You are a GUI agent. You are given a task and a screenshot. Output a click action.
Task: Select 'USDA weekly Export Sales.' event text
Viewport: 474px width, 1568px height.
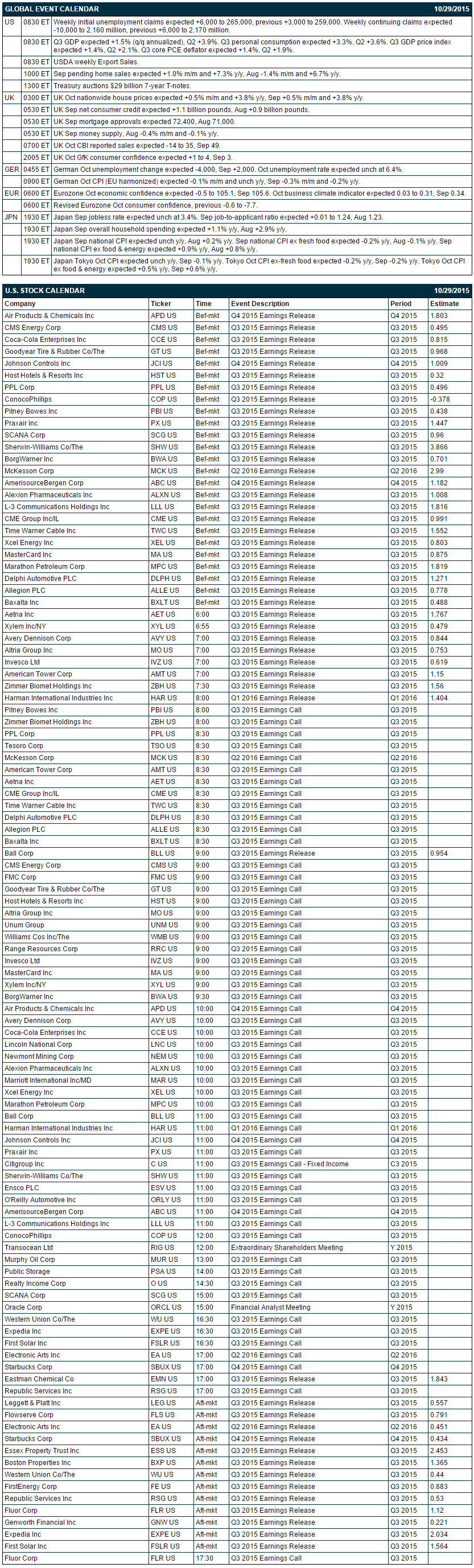(x=96, y=62)
